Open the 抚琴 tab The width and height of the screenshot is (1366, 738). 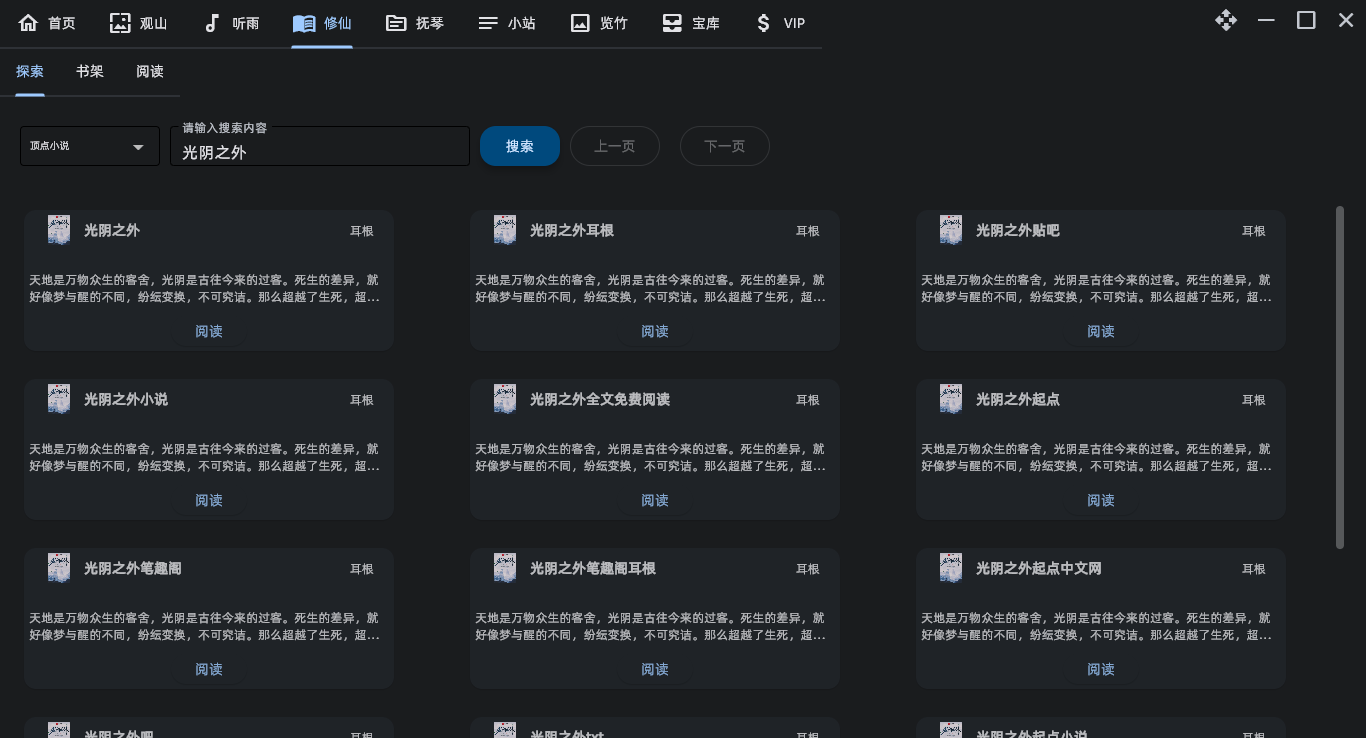click(x=430, y=23)
